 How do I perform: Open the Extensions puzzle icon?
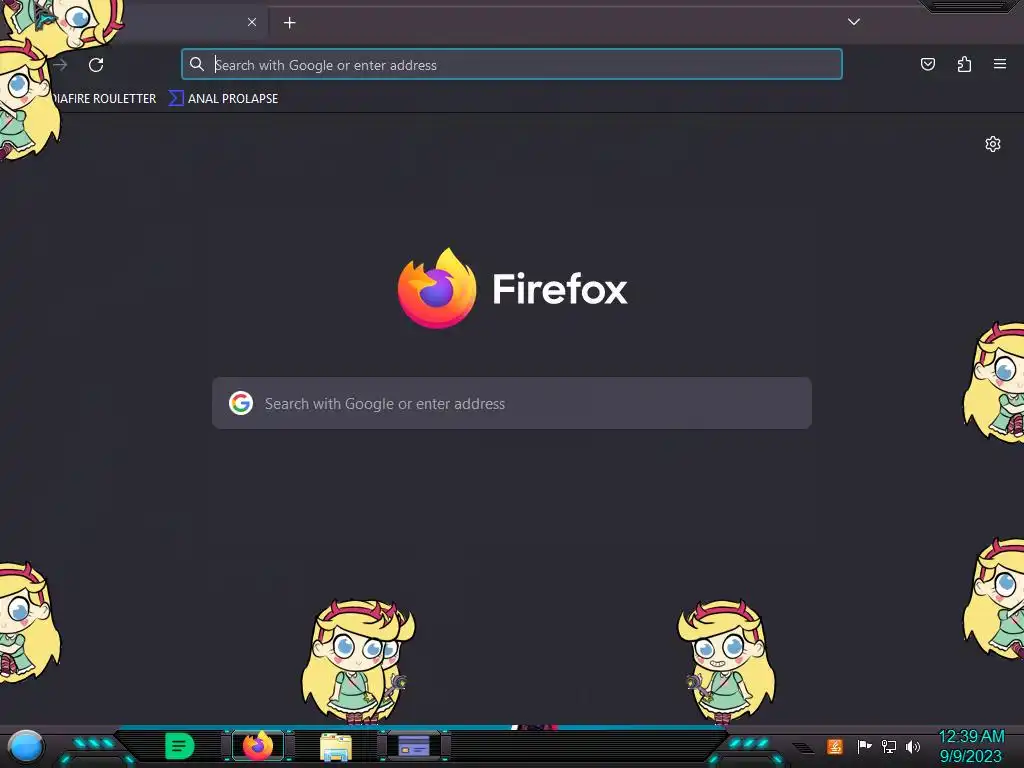point(964,64)
